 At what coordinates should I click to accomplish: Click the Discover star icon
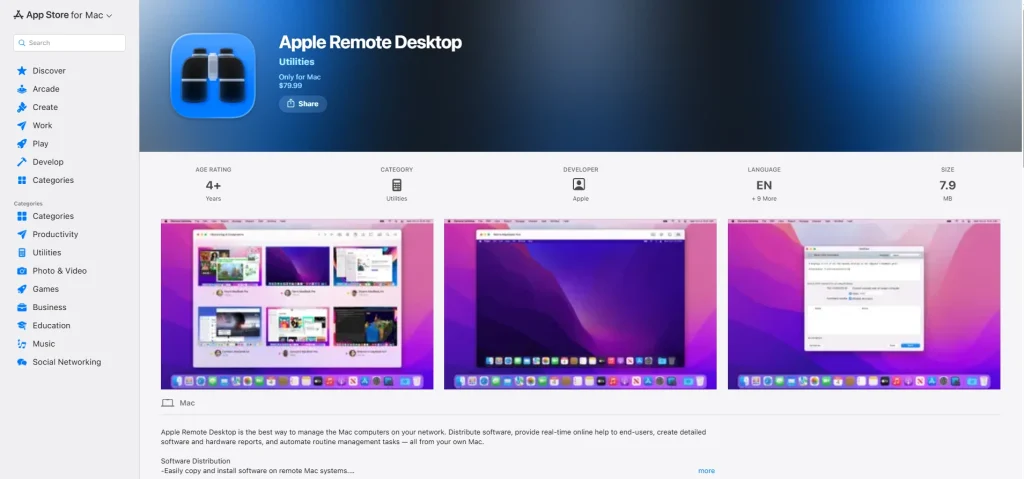coord(22,71)
